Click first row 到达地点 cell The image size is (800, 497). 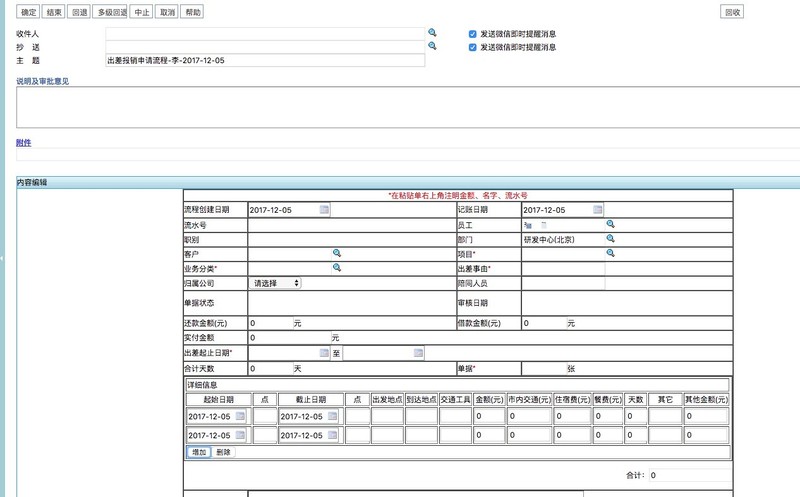tap(421, 416)
